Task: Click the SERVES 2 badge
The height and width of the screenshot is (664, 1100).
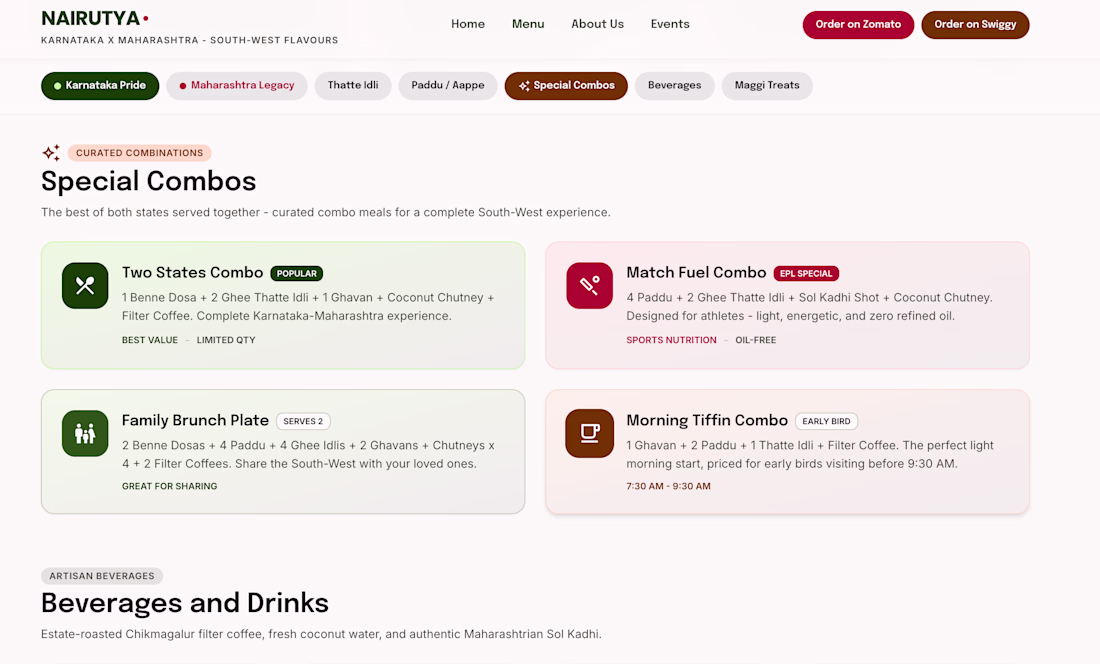Action: pos(303,421)
